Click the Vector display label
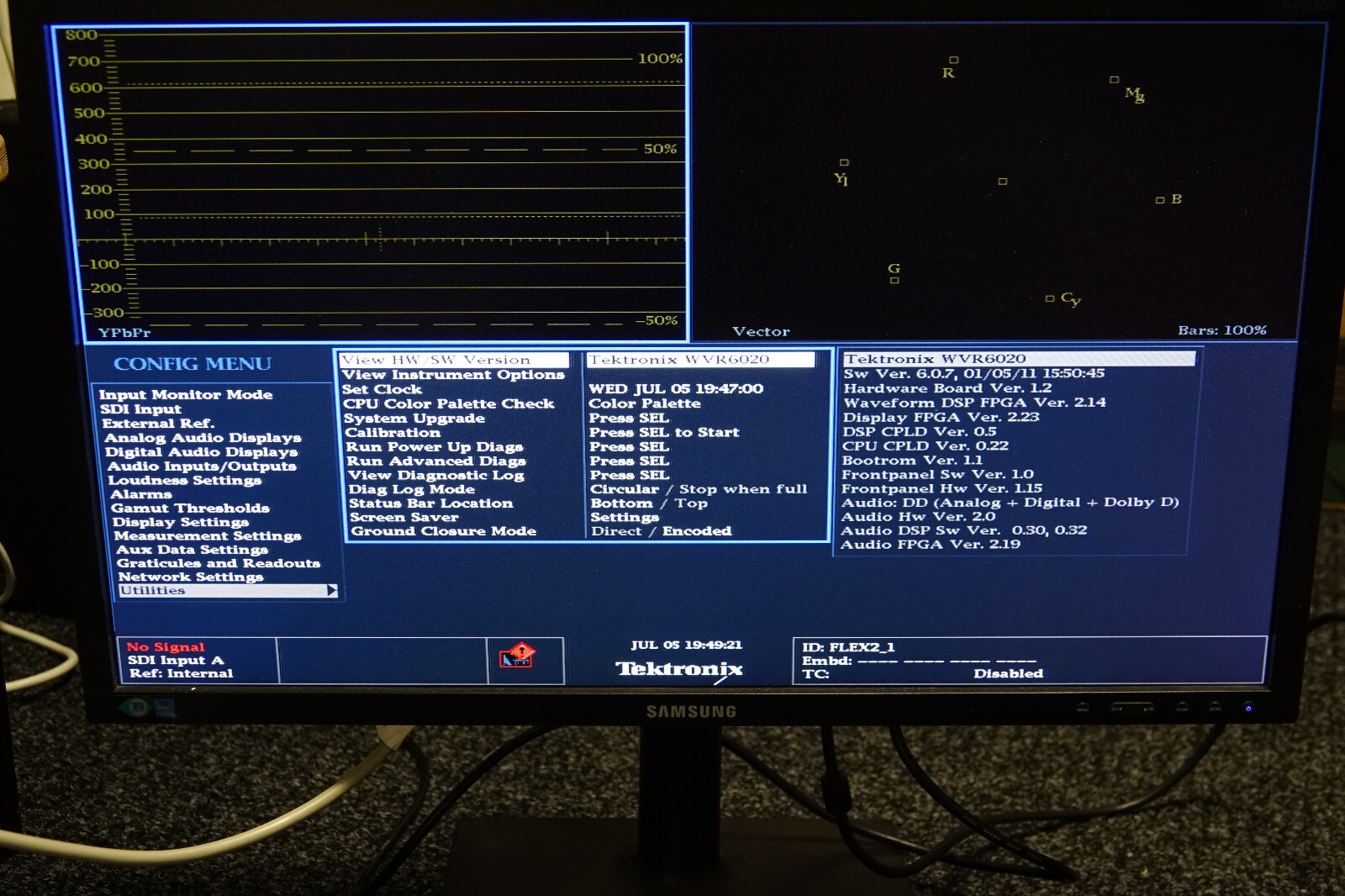Image resolution: width=1345 pixels, height=896 pixels. point(761,332)
